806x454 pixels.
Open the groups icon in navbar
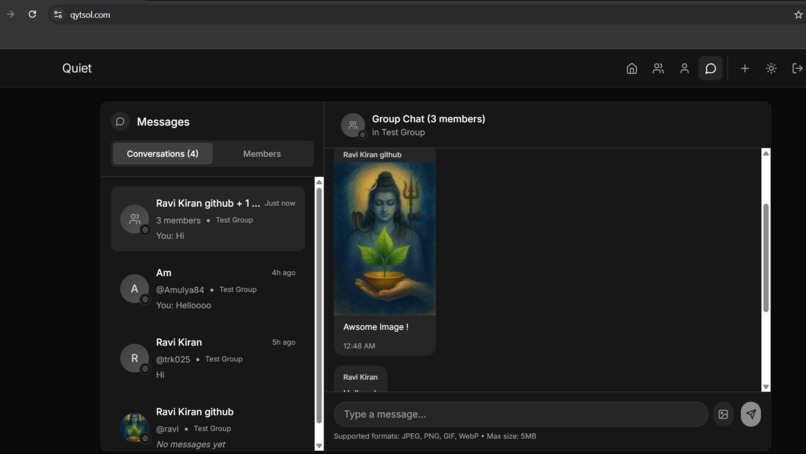click(x=658, y=68)
